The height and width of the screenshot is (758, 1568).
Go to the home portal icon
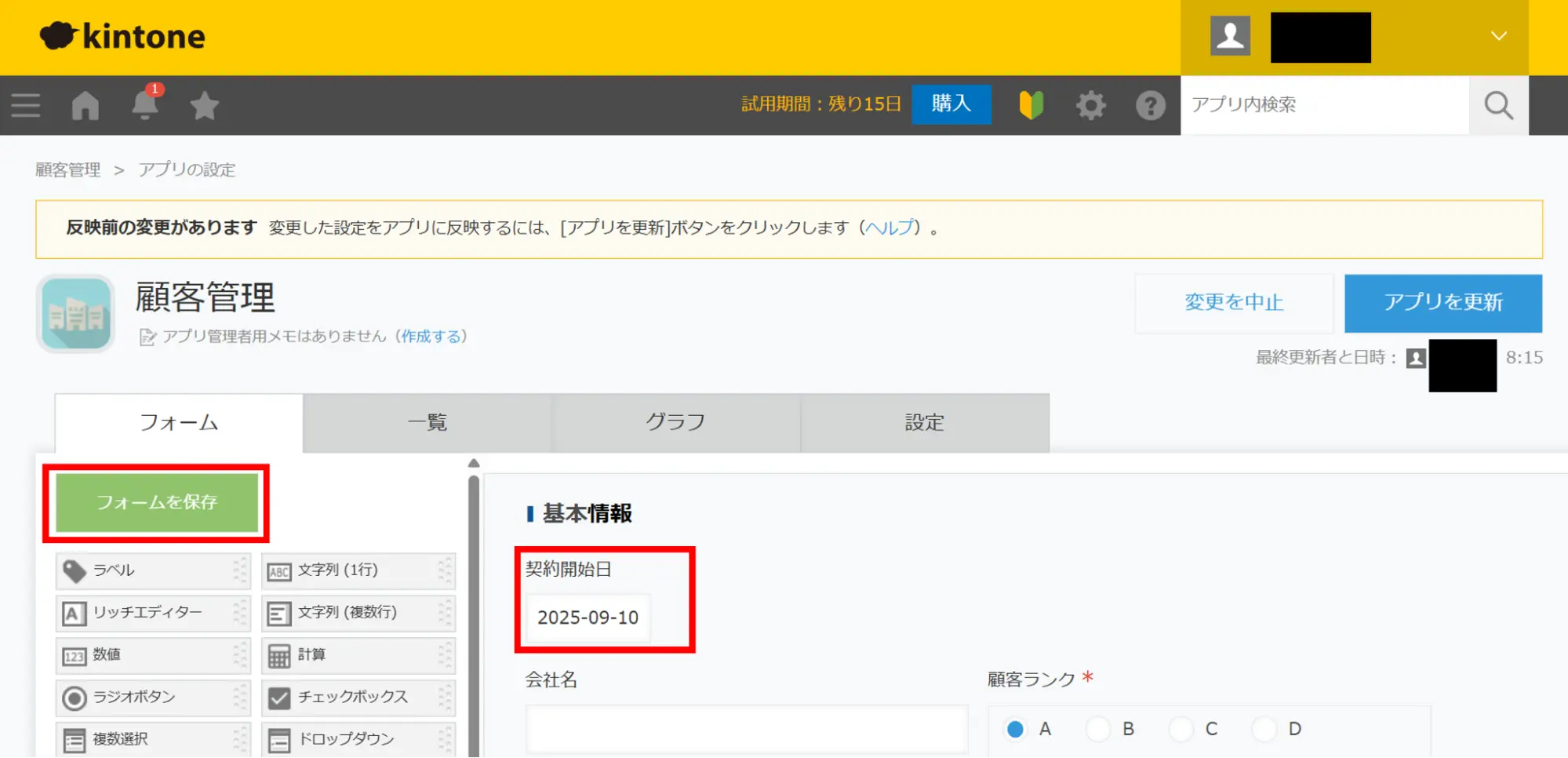[85, 105]
